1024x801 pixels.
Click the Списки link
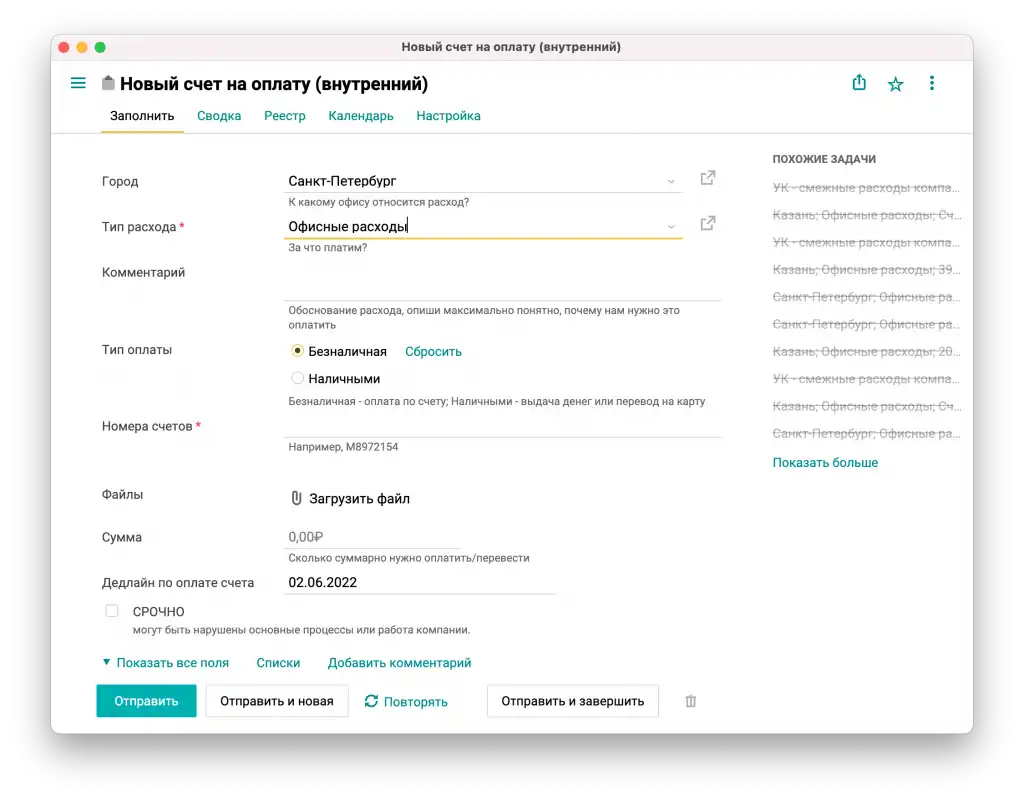tap(278, 663)
